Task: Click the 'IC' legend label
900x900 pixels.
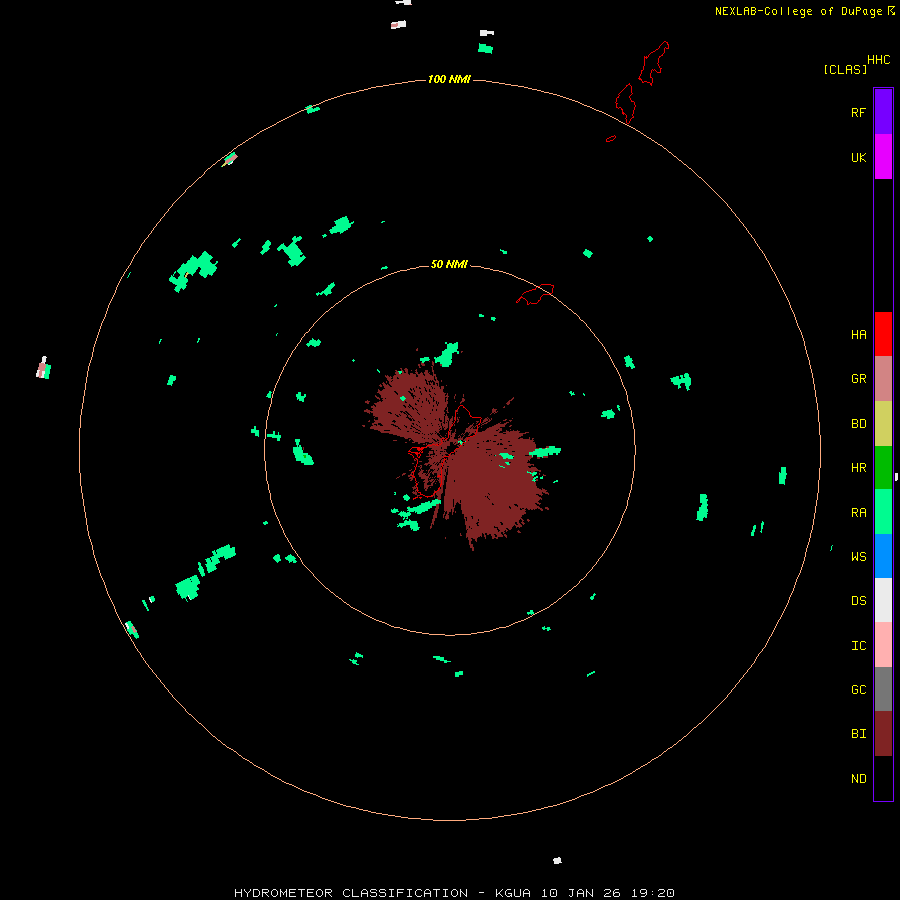Action: pyautogui.click(x=858, y=646)
